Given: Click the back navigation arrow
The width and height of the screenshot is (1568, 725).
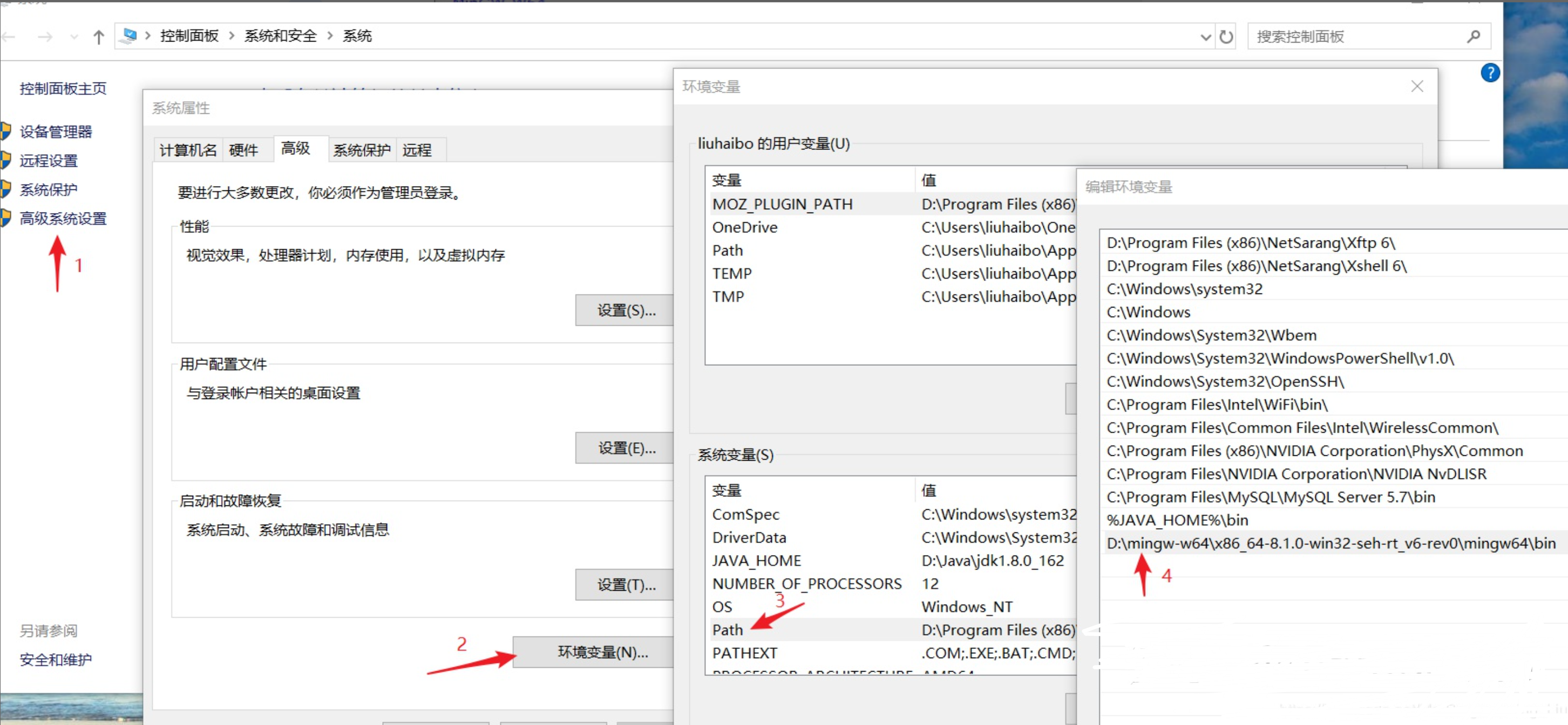Looking at the screenshot, I should (9, 37).
